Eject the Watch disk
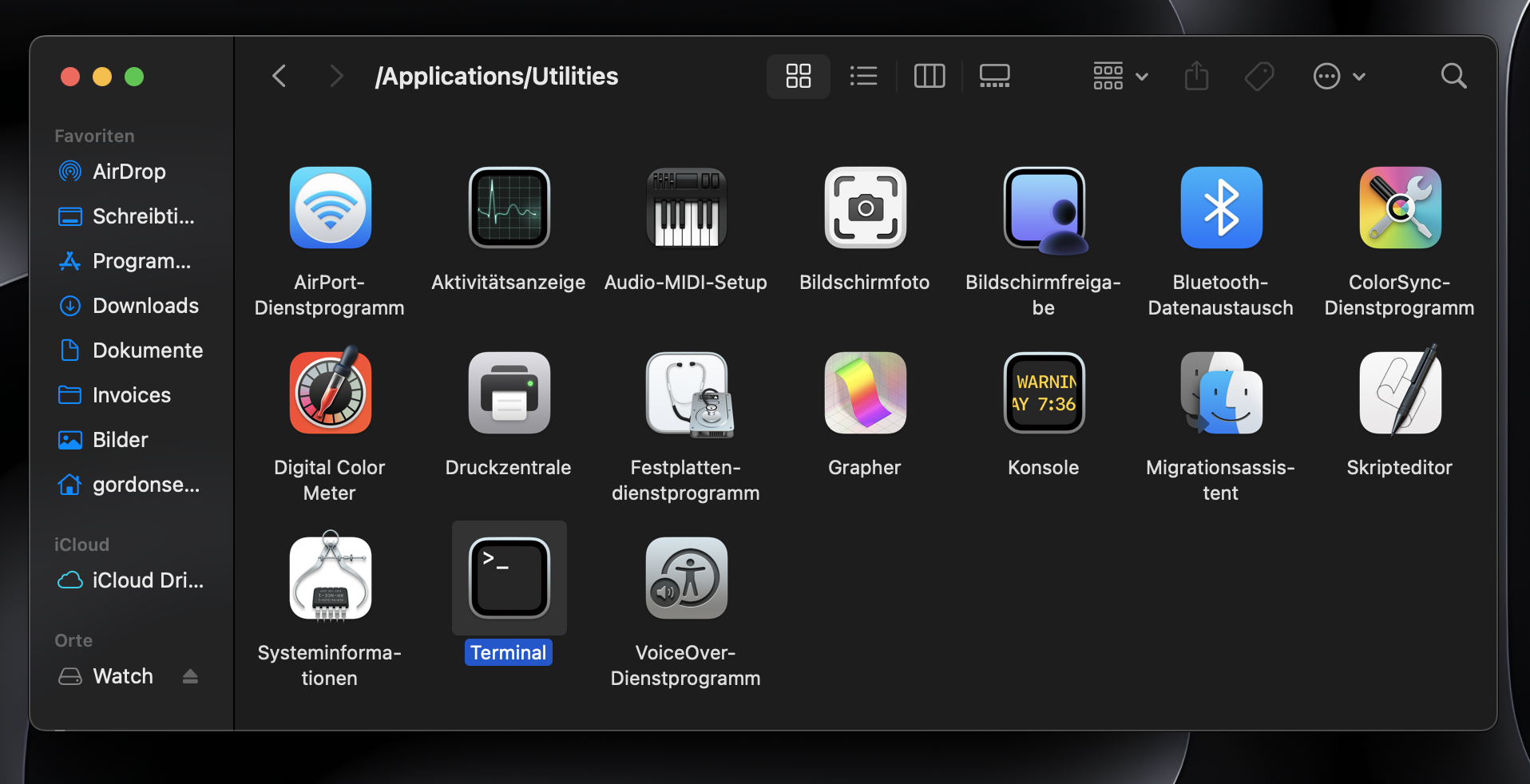 click(x=190, y=676)
